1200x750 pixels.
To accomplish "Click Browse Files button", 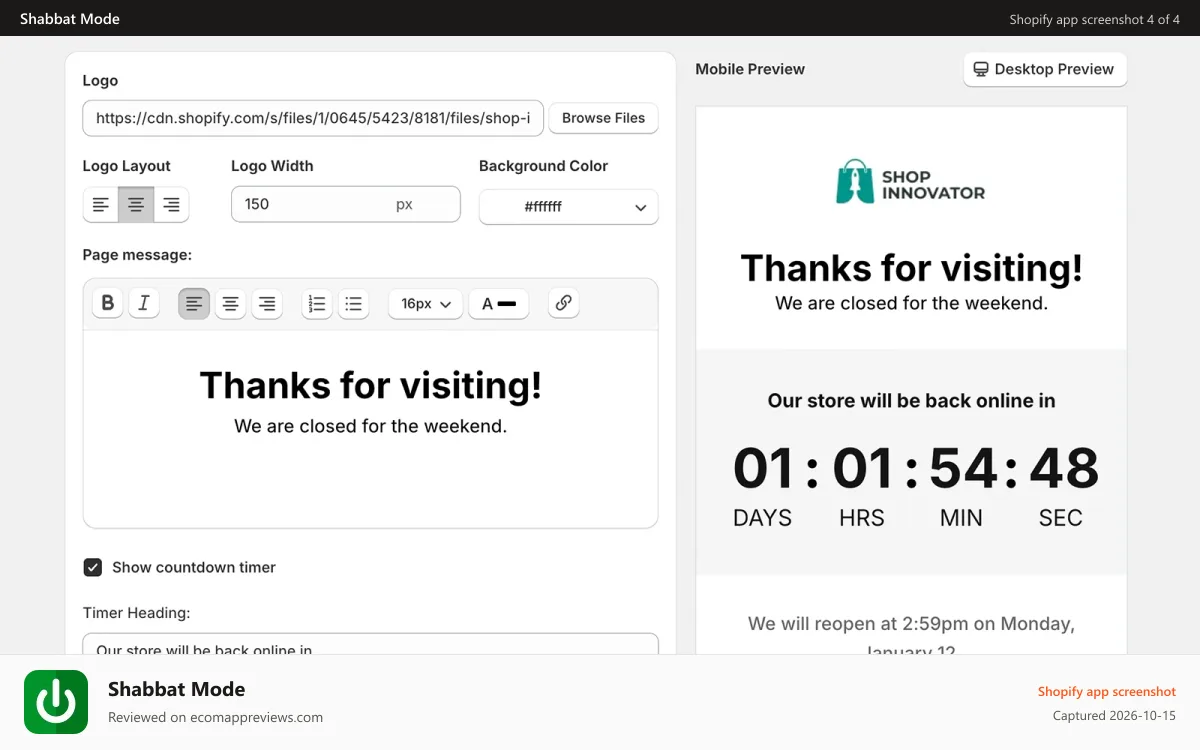I will coord(603,118).
